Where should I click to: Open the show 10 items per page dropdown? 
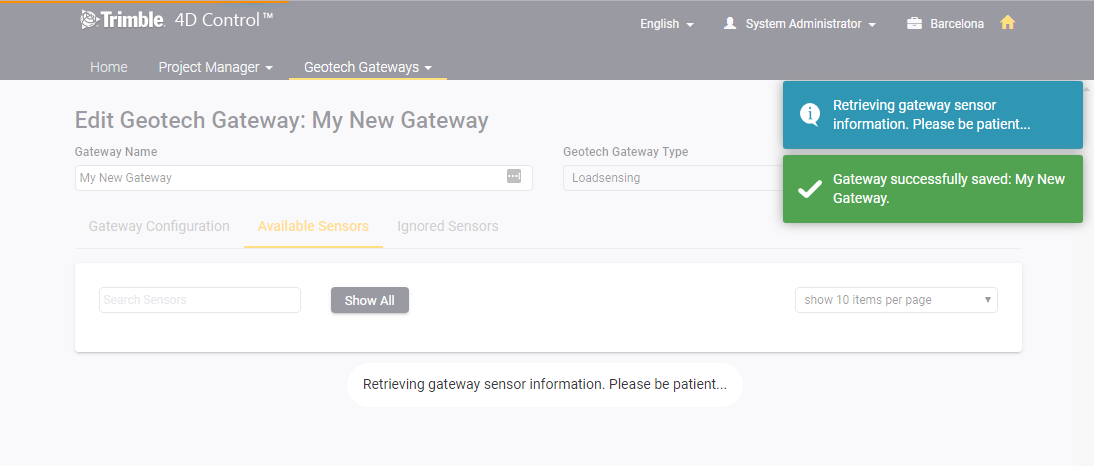point(896,300)
